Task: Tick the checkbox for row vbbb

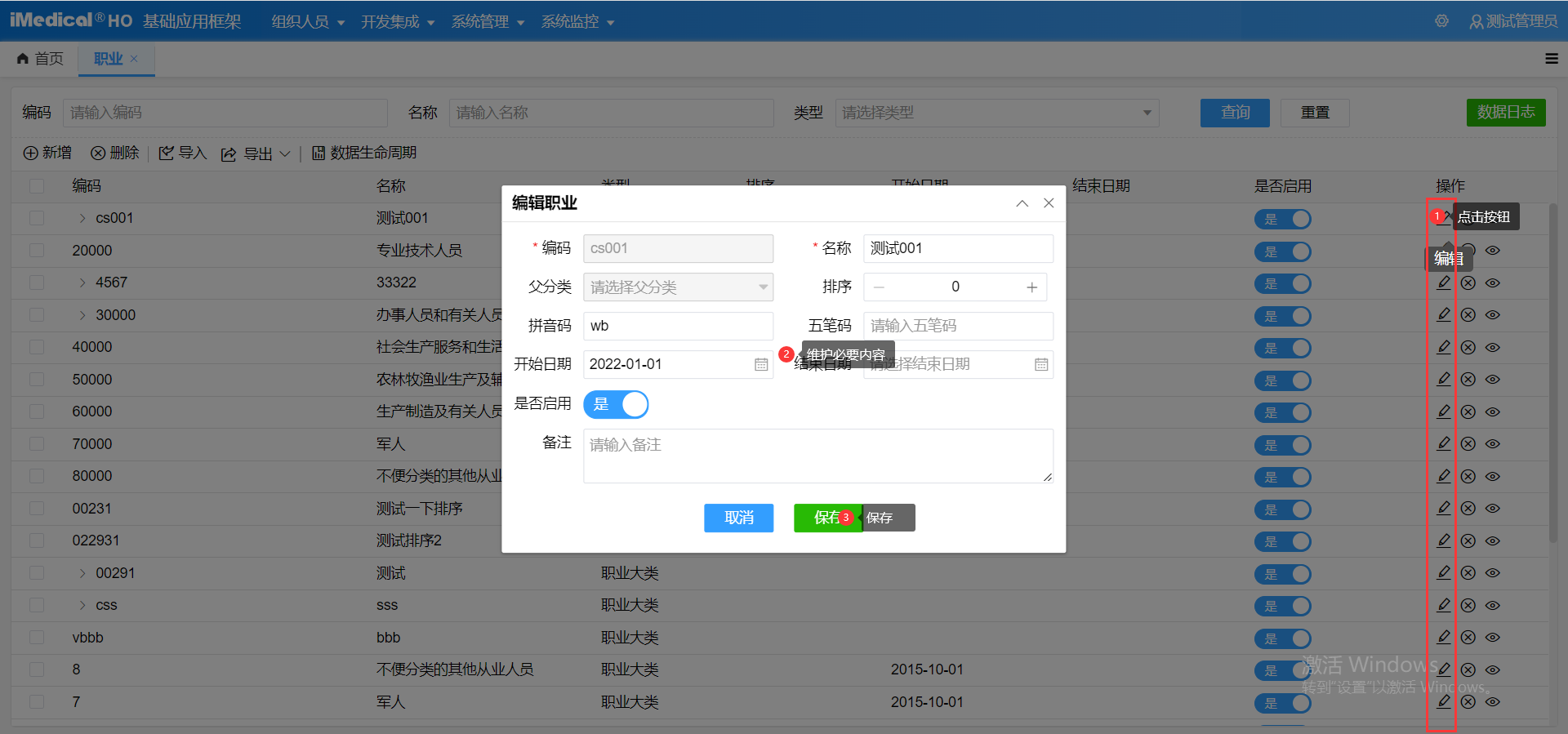Action: pos(37,638)
